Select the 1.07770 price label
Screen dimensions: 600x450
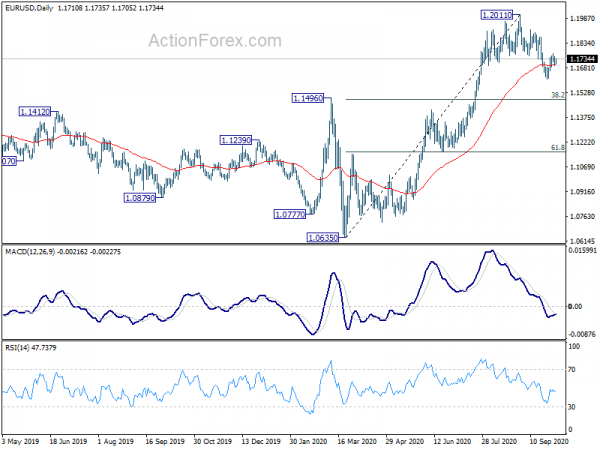[290, 214]
